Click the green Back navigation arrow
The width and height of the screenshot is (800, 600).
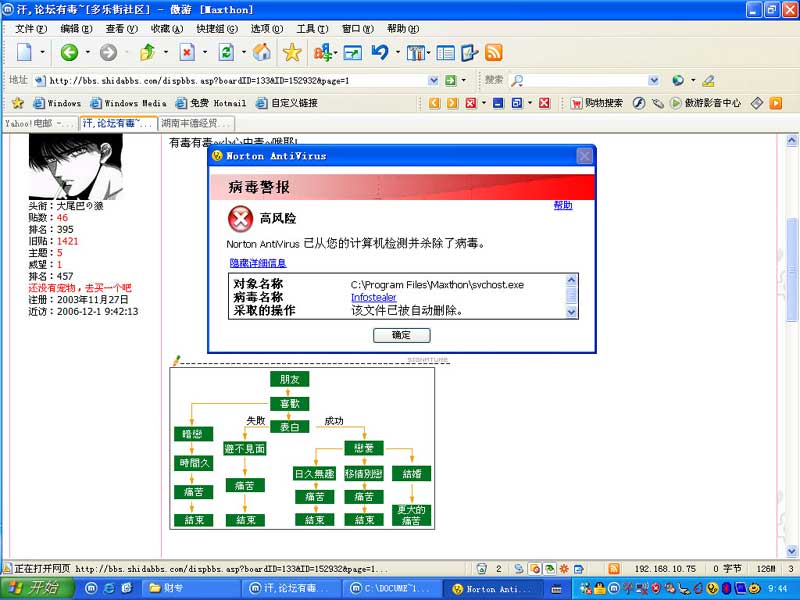68,53
